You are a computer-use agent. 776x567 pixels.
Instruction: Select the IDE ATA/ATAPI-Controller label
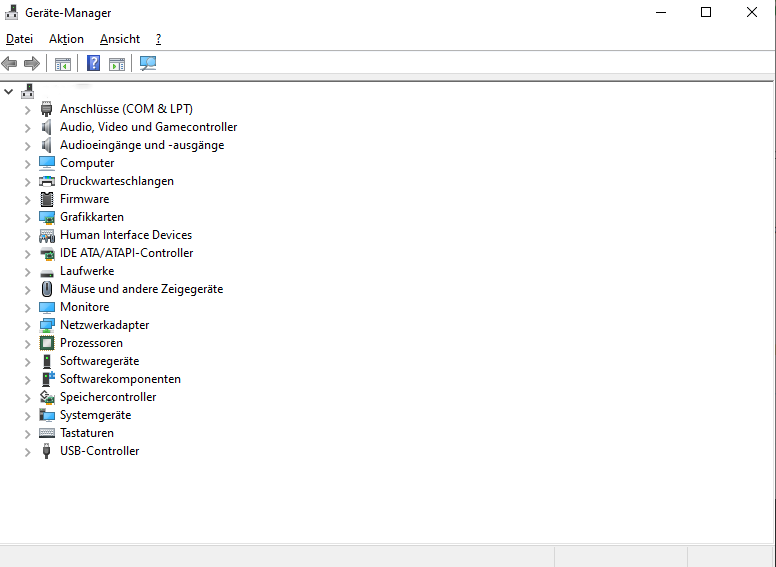click(126, 253)
